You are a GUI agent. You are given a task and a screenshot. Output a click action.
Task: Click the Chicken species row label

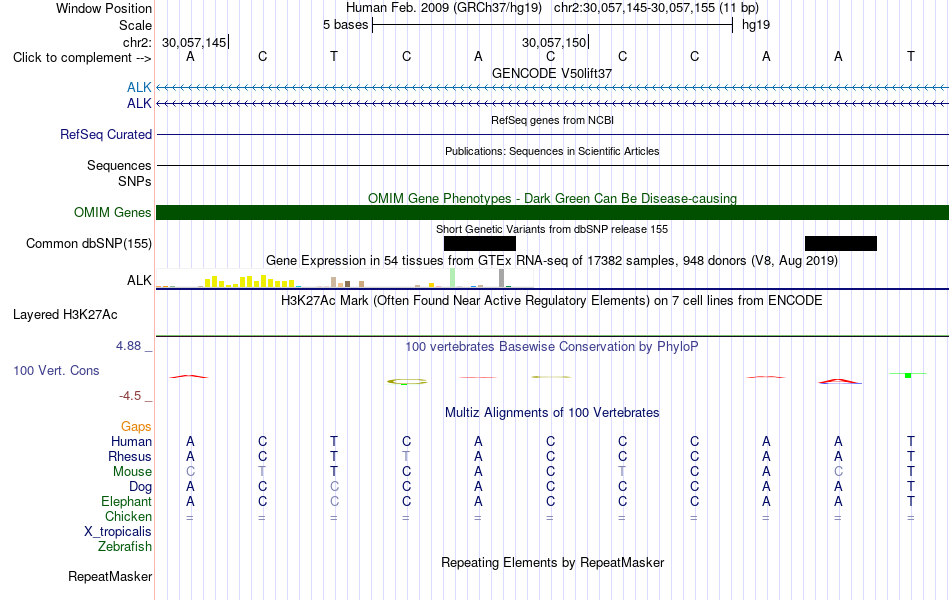(x=128, y=516)
